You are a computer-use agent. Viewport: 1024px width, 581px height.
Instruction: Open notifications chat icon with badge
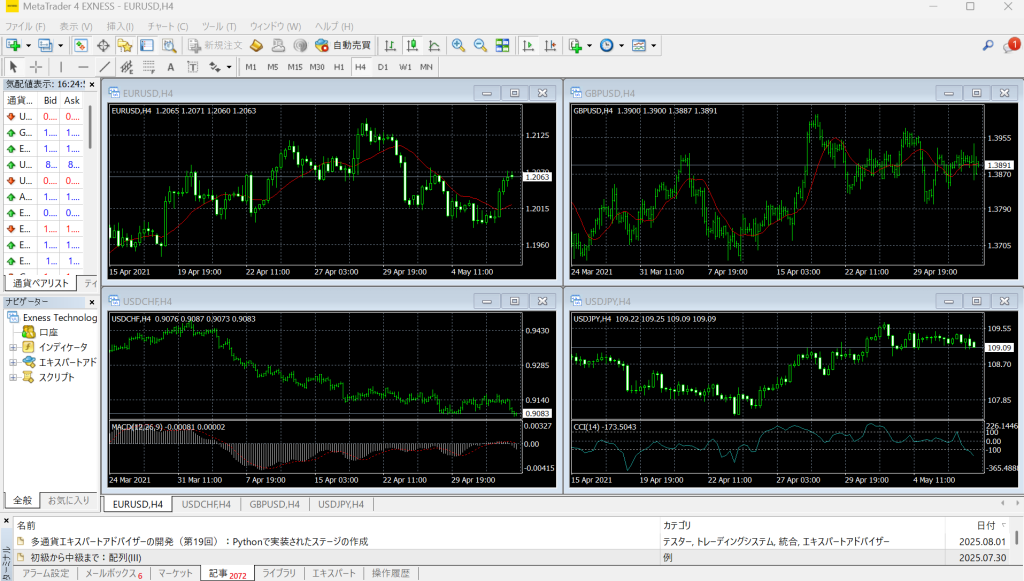click(1011, 45)
